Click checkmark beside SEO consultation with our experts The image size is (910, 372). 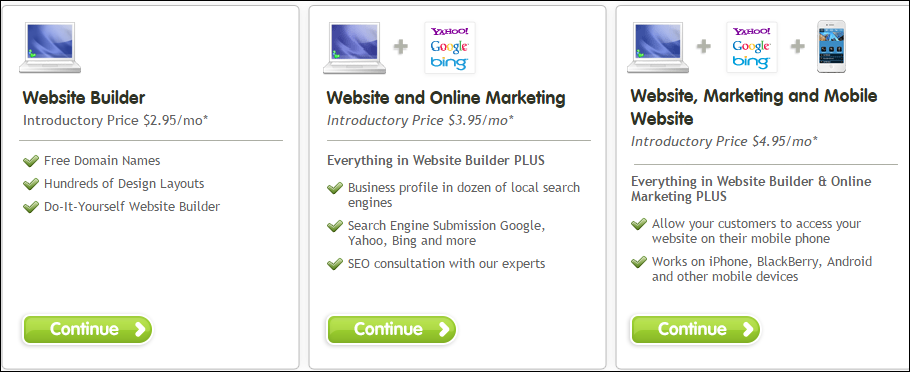pos(335,264)
